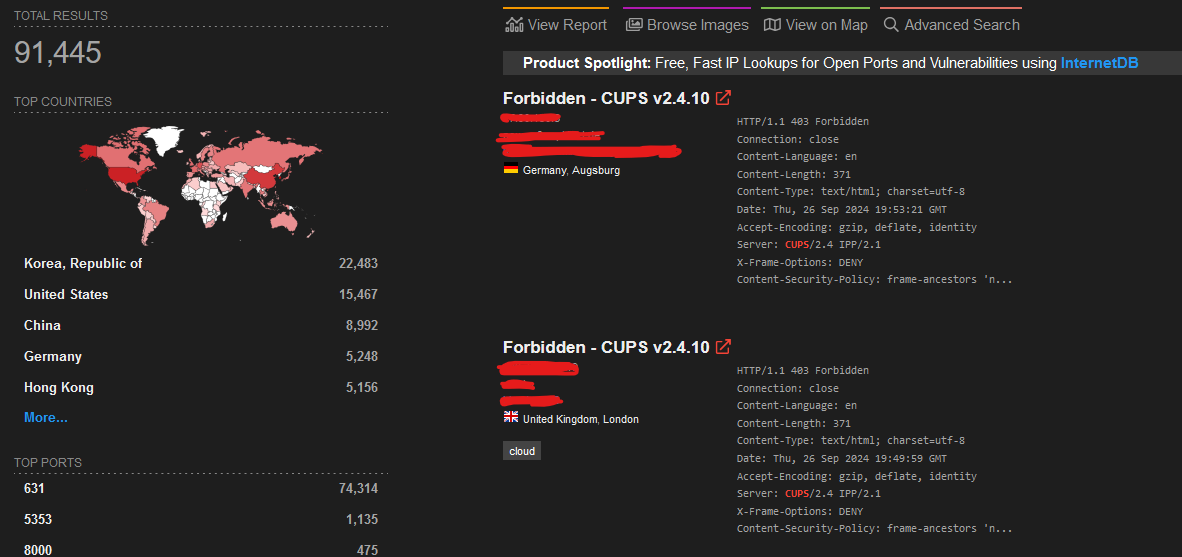Filter by United States country
This screenshot has height=557, width=1182.
(66, 295)
